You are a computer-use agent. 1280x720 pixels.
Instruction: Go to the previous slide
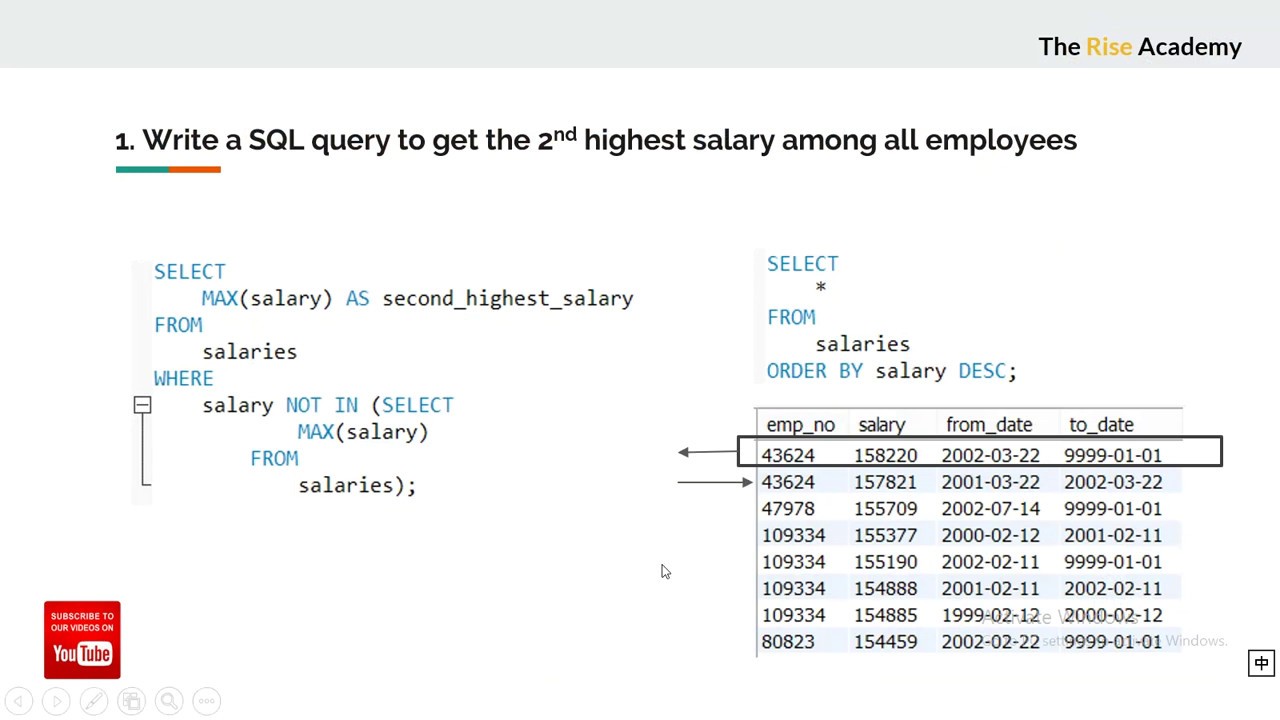pyautogui.click(x=19, y=701)
